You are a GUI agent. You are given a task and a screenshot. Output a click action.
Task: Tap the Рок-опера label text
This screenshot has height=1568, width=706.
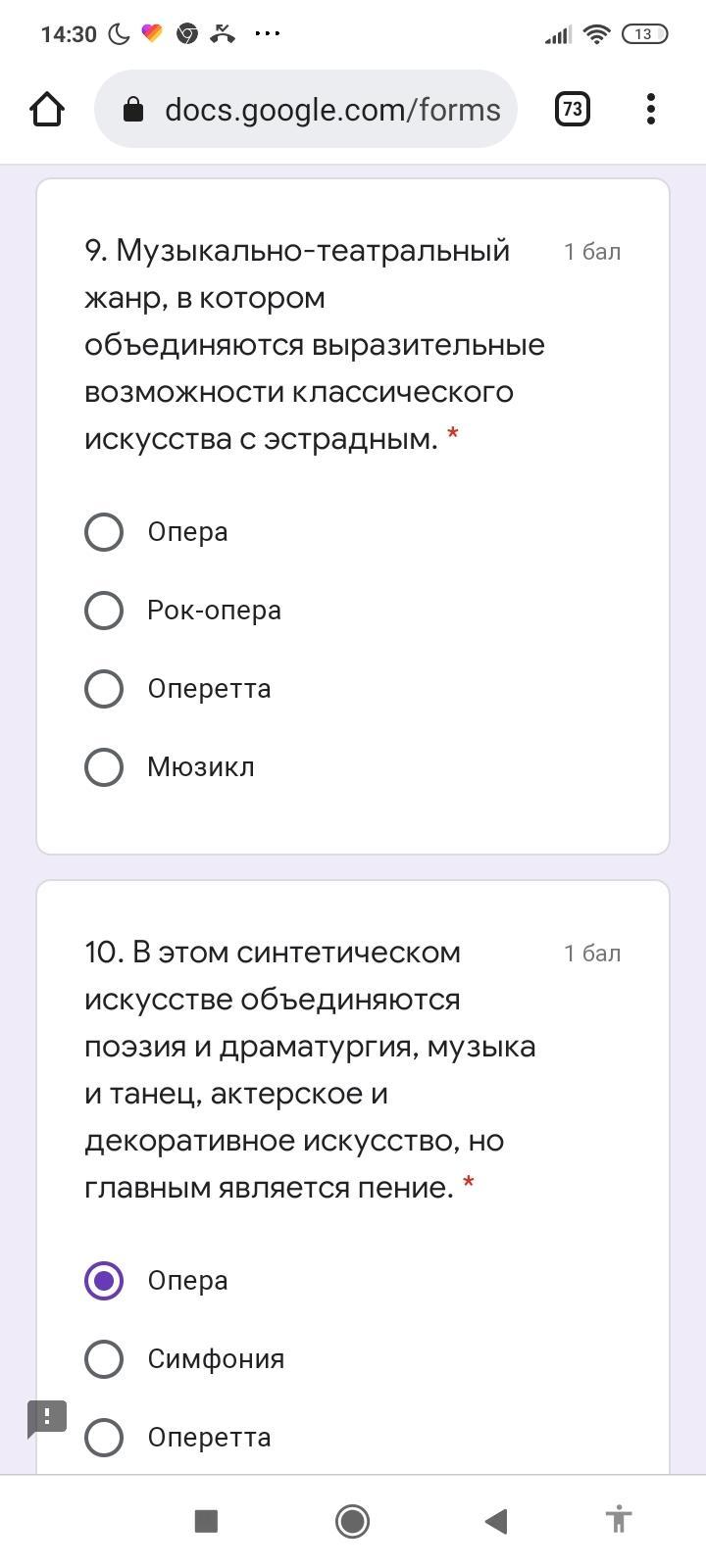(214, 611)
